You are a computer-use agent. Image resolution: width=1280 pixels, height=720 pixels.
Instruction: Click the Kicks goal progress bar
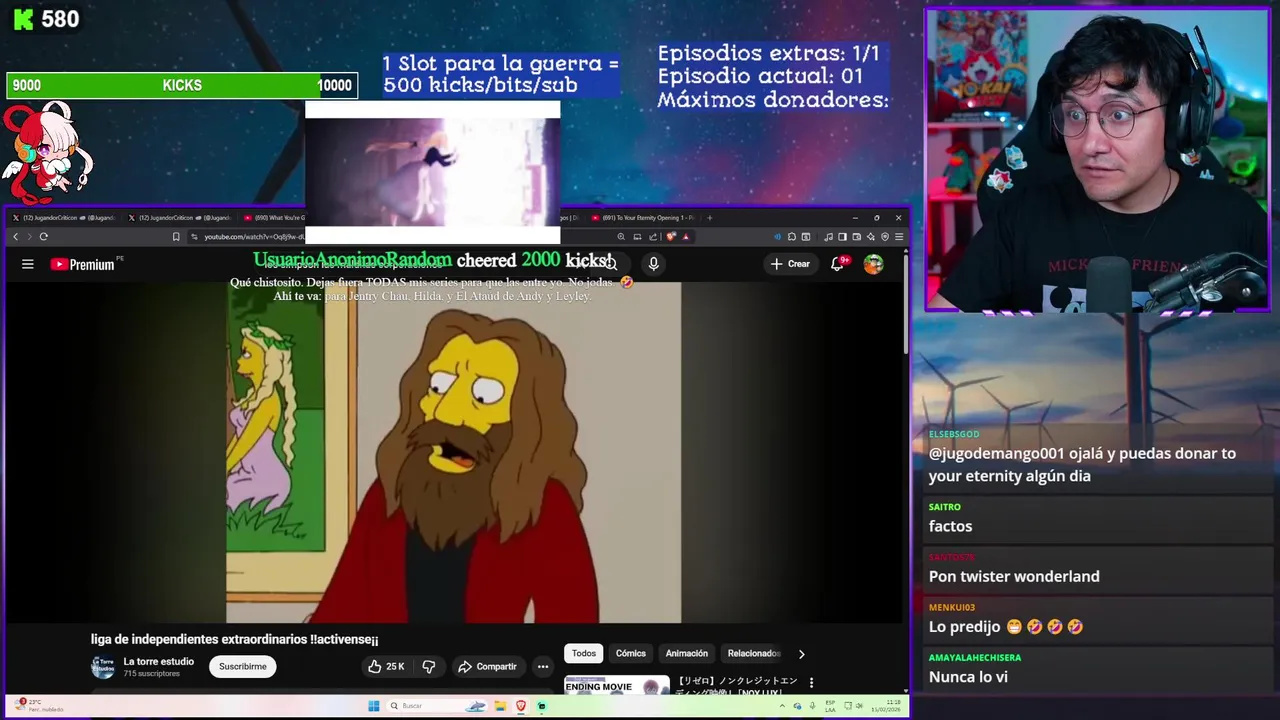pos(181,86)
